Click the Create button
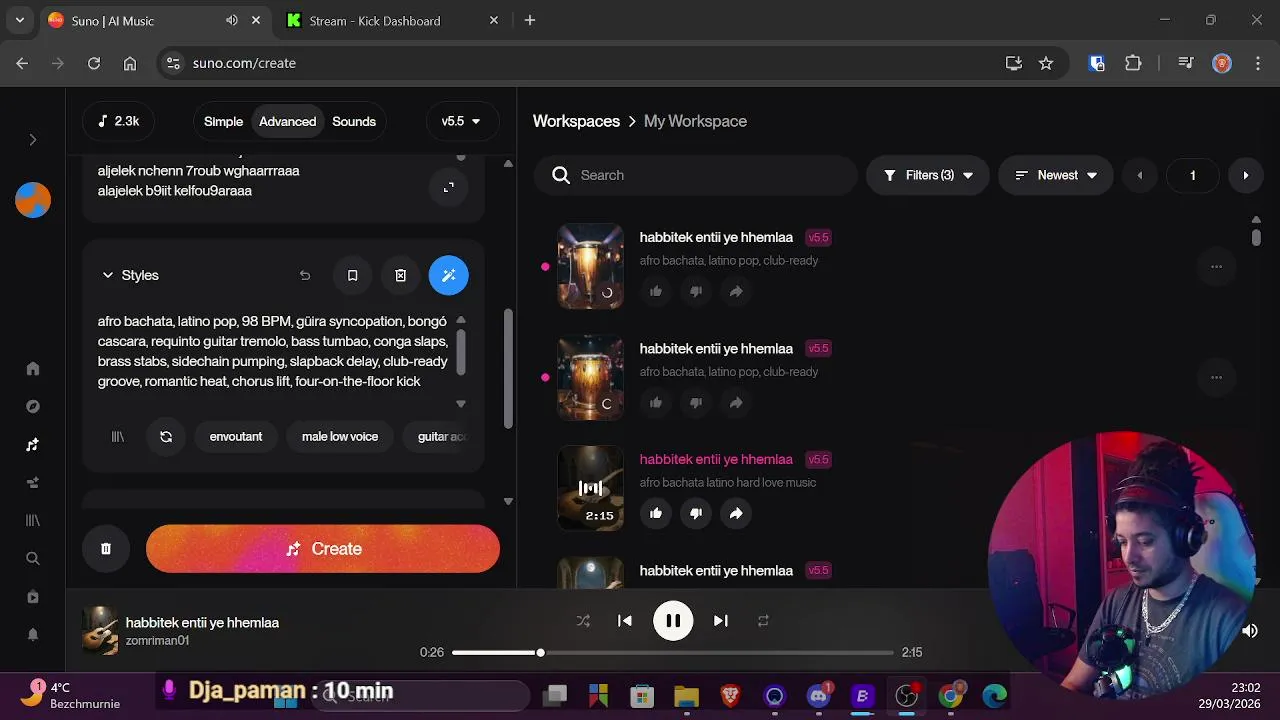The height and width of the screenshot is (720, 1280). (323, 549)
